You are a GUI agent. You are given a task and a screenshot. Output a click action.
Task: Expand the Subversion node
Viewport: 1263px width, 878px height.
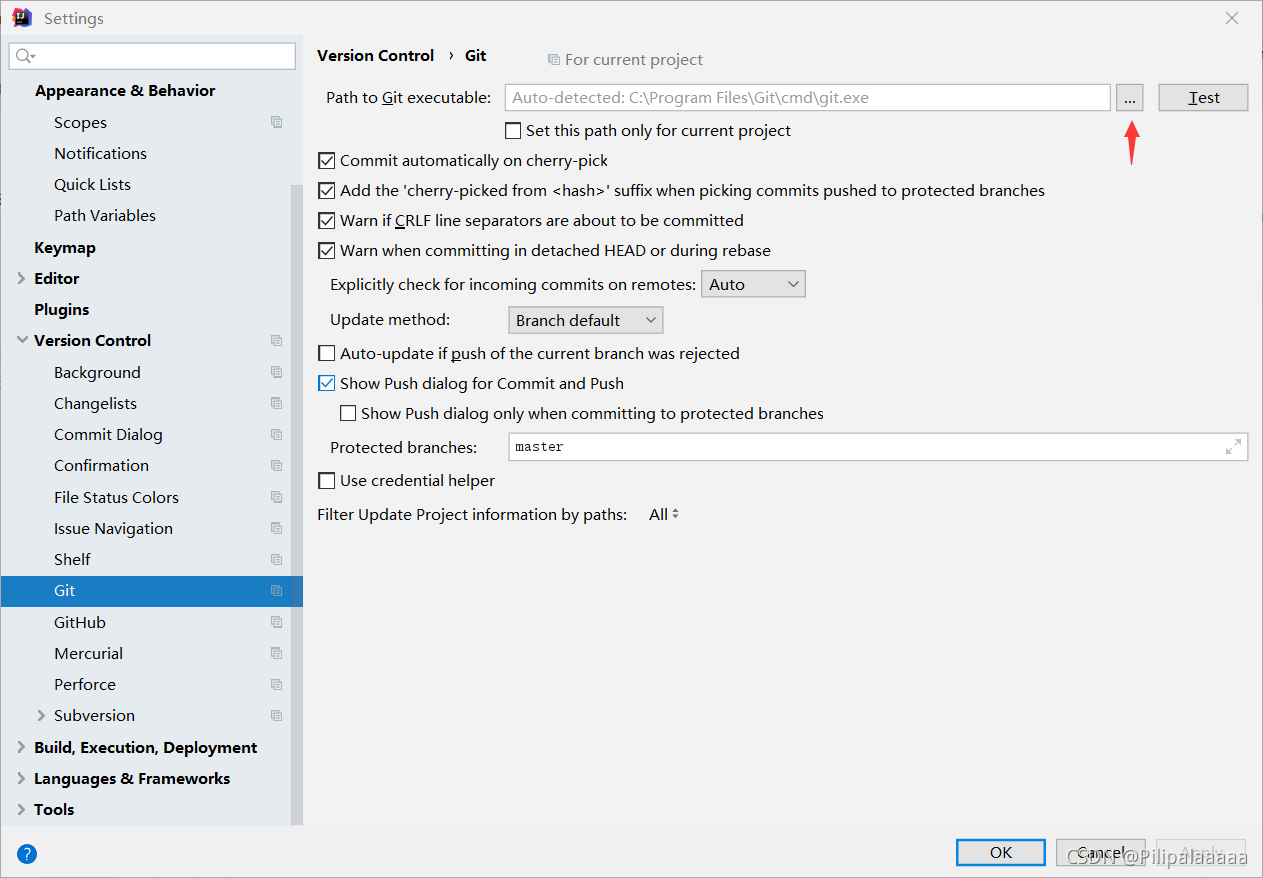click(x=41, y=715)
